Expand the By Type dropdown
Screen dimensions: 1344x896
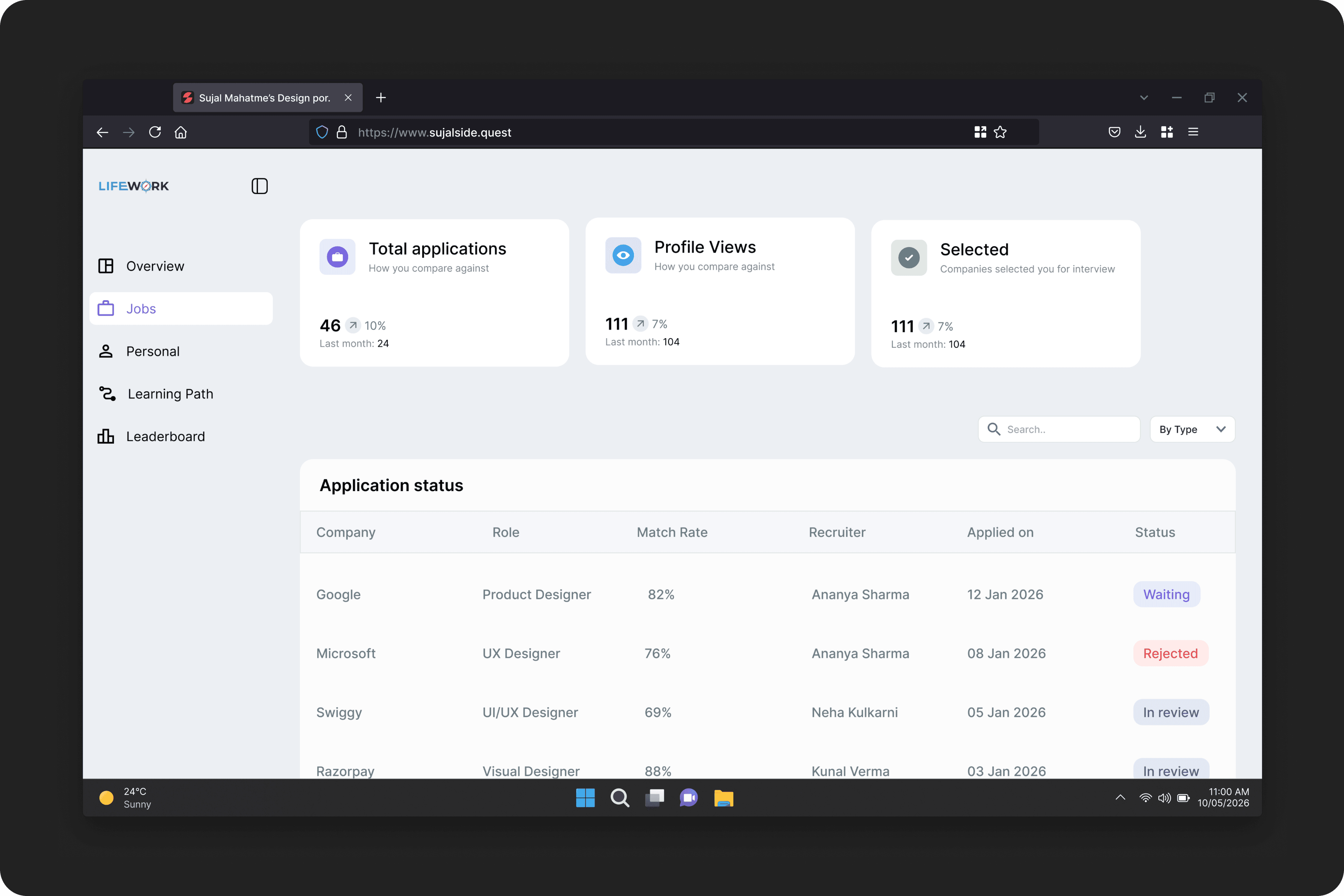pos(1192,429)
